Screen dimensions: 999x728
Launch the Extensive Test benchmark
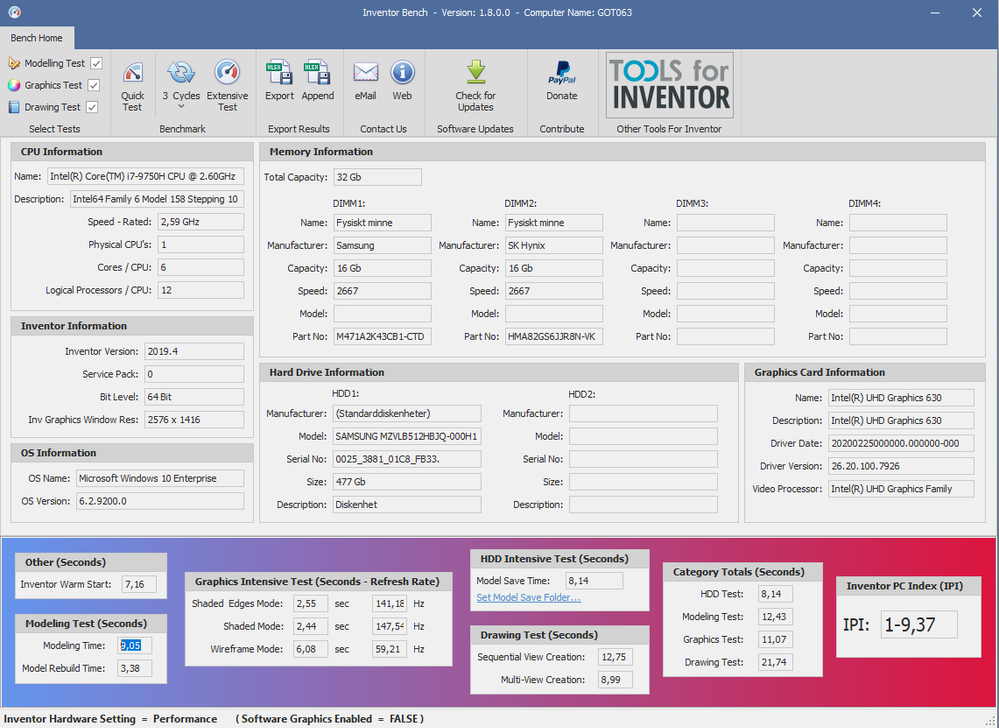227,87
